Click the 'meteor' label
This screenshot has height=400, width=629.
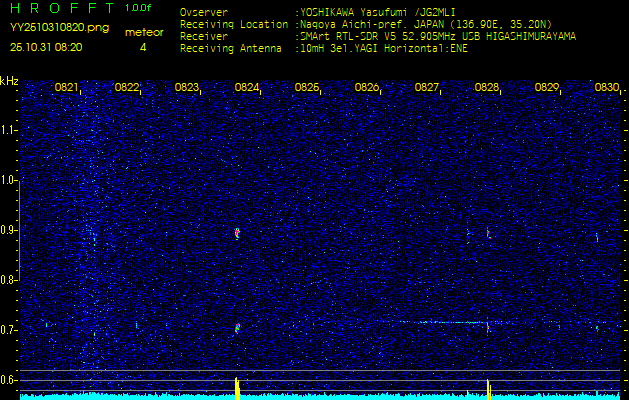tap(143, 32)
